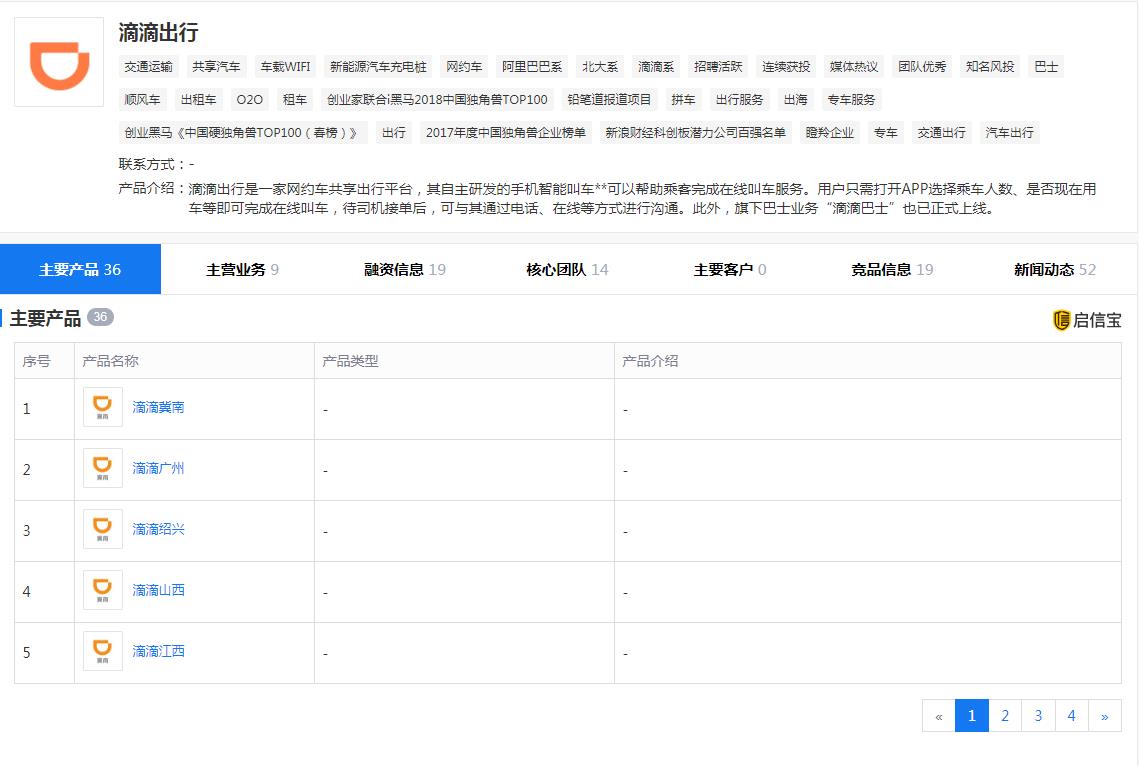This screenshot has width=1139, height=766.
Task: Select pagination page 1
Action: [x=971, y=716]
